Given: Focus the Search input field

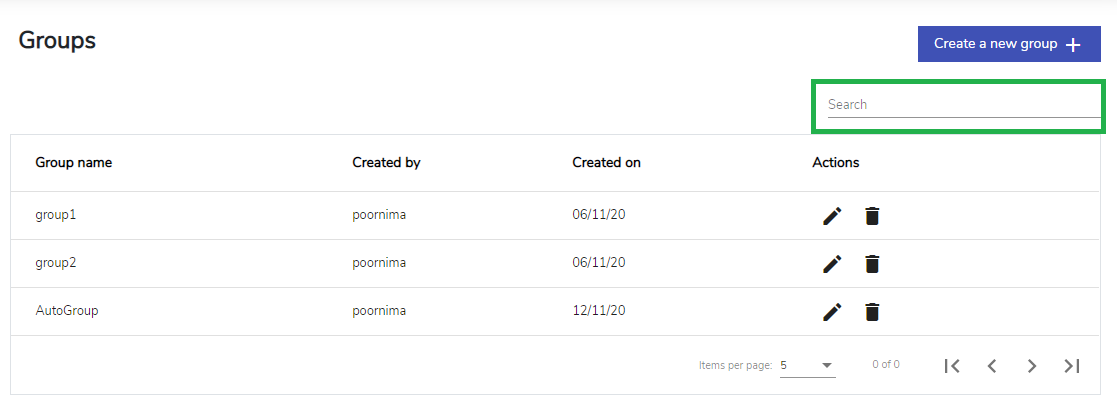Looking at the screenshot, I should coord(964,105).
